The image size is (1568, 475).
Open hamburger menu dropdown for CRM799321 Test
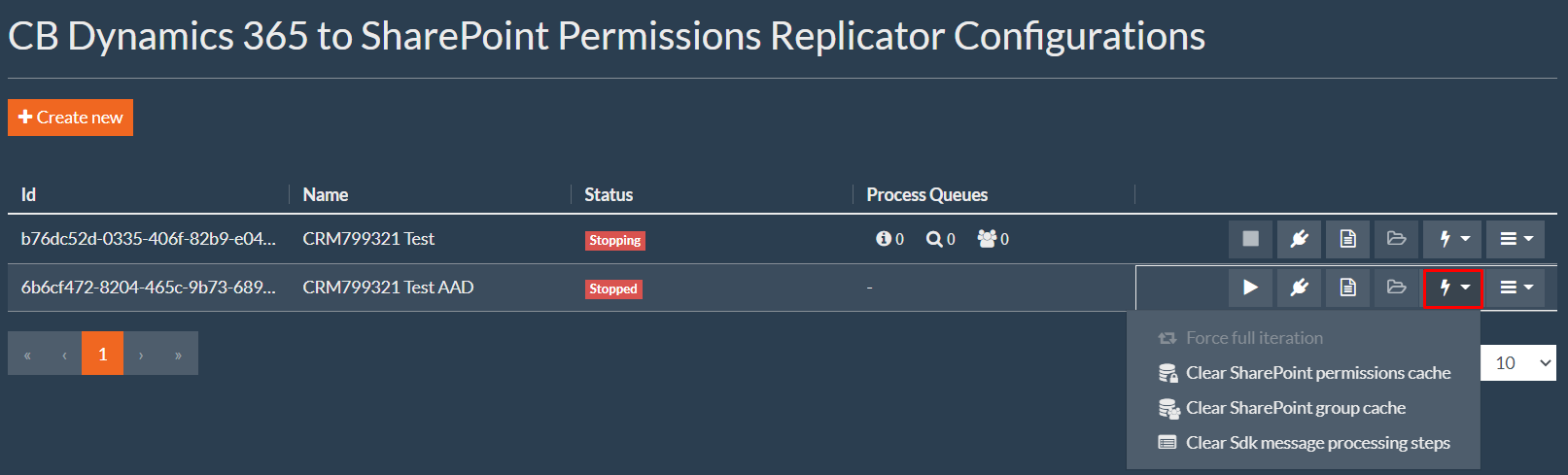[x=1516, y=239]
